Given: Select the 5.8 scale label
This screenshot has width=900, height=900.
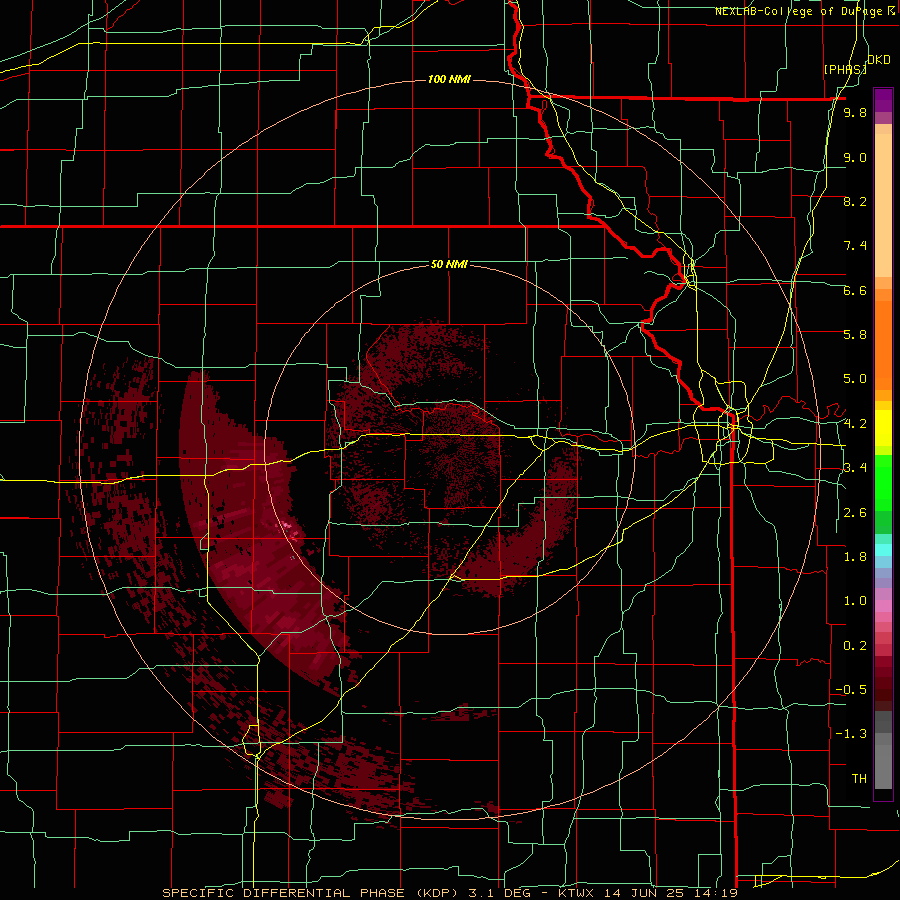Looking at the screenshot, I should (855, 335).
